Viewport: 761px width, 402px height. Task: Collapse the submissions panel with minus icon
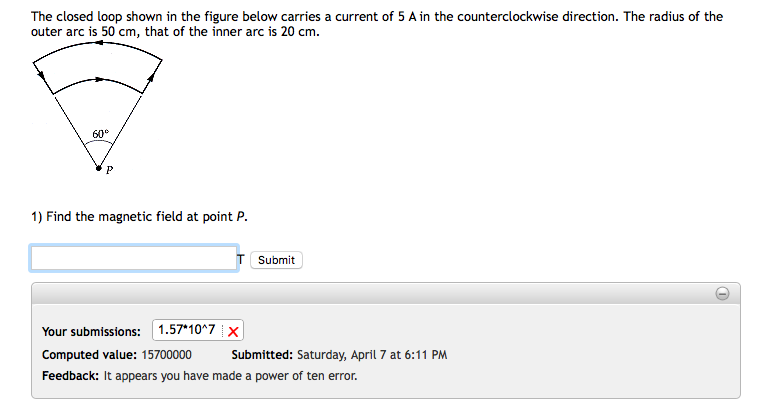pyautogui.click(x=722, y=294)
